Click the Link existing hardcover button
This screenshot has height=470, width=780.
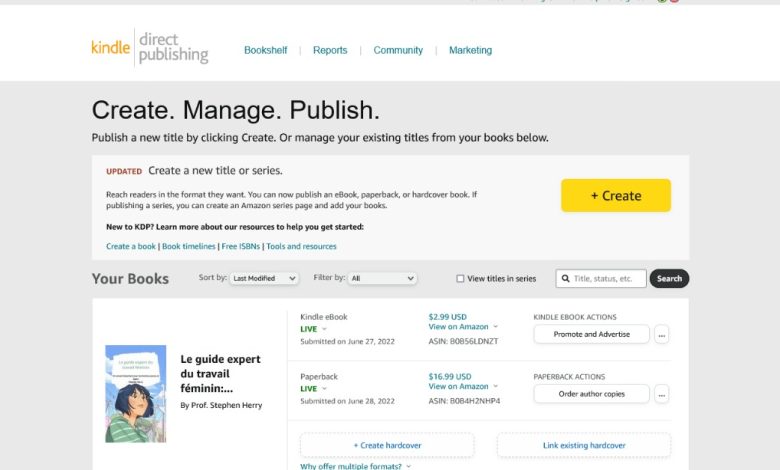click(x=584, y=445)
